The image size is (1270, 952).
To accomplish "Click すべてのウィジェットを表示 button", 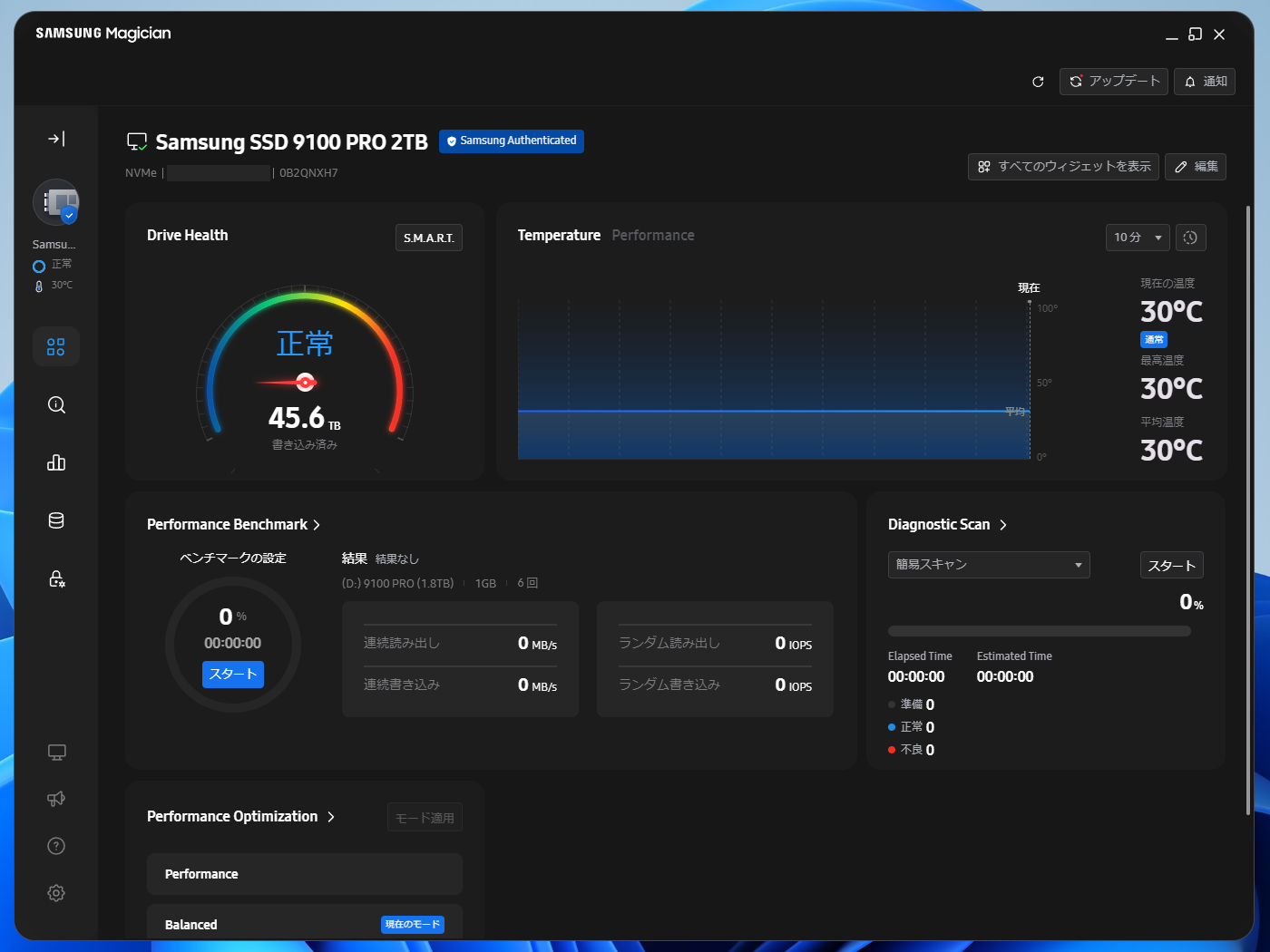I will coord(1063,167).
